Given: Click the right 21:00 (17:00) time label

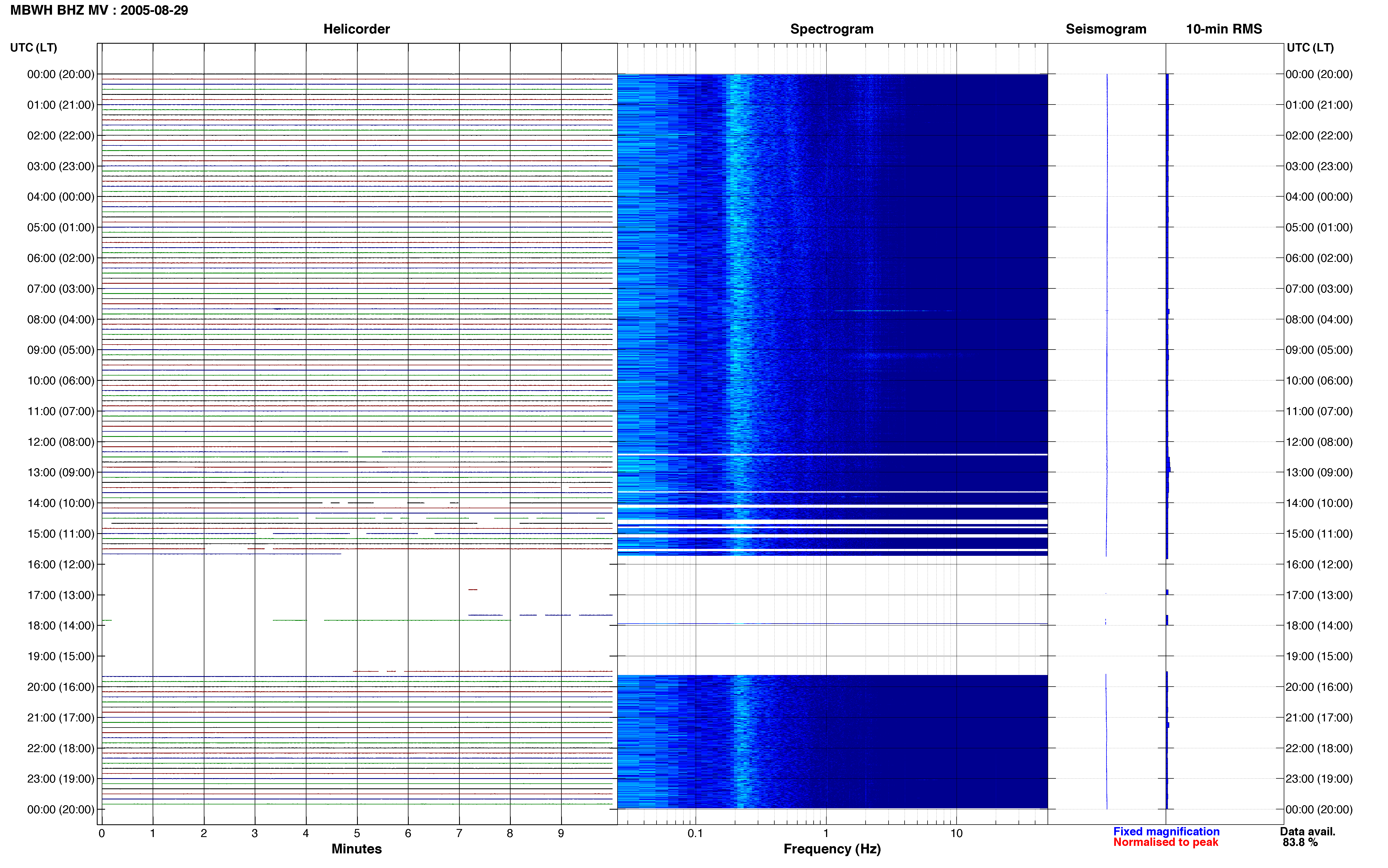Looking at the screenshot, I should (x=1319, y=718).
